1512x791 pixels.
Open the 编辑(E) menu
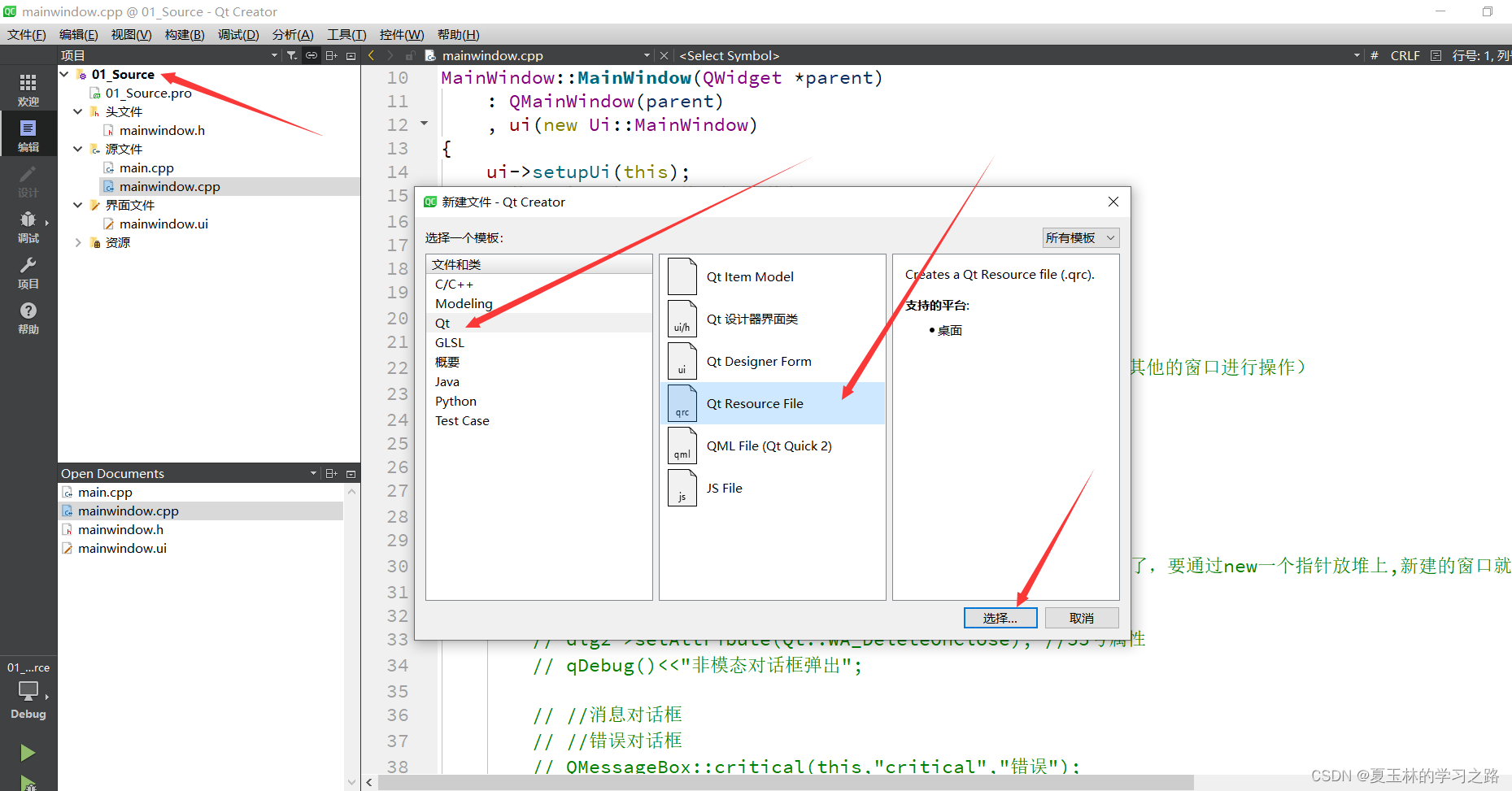(x=78, y=34)
